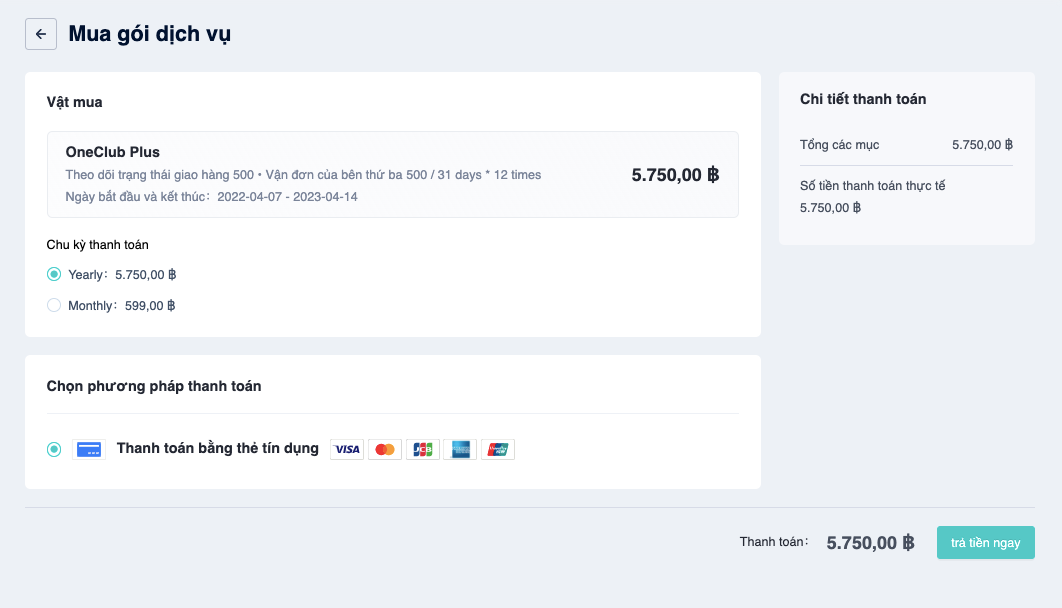
Task: Click the Monthly 599,00 ฿ label
Action: 122,305
